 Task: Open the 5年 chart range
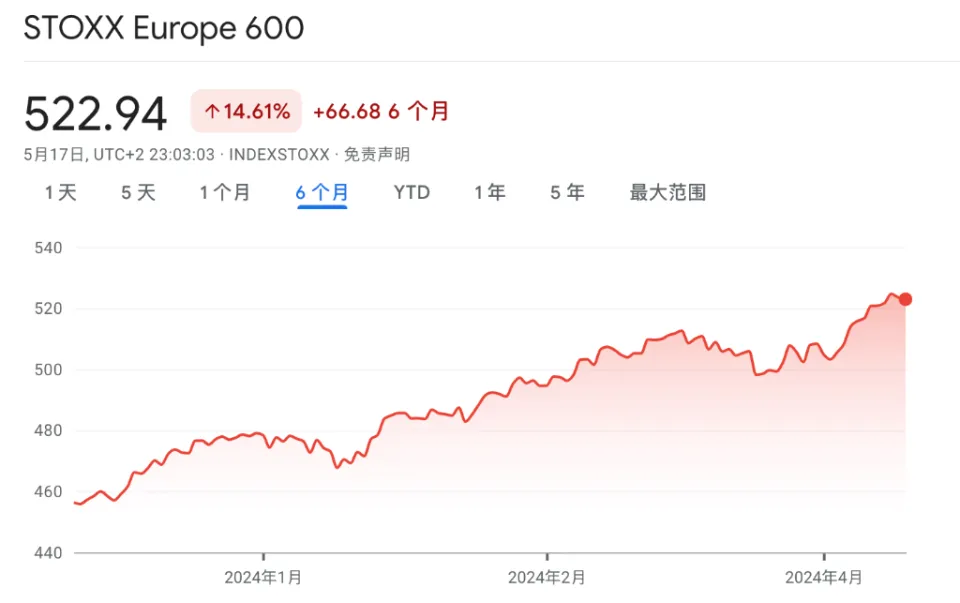tap(567, 192)
